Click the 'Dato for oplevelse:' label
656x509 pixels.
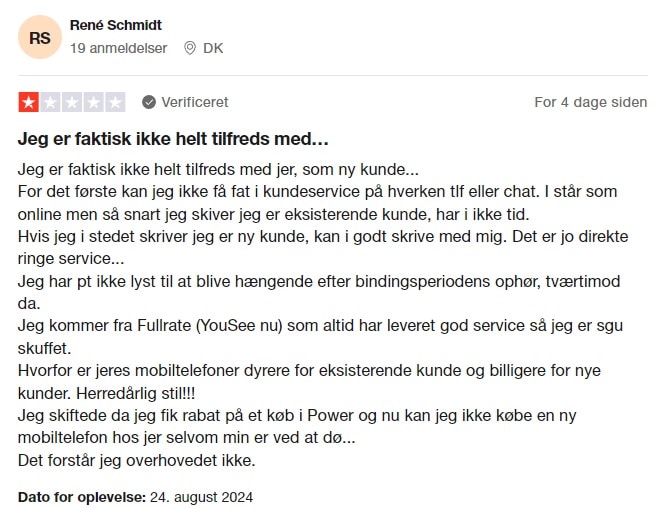pos(82,496)
